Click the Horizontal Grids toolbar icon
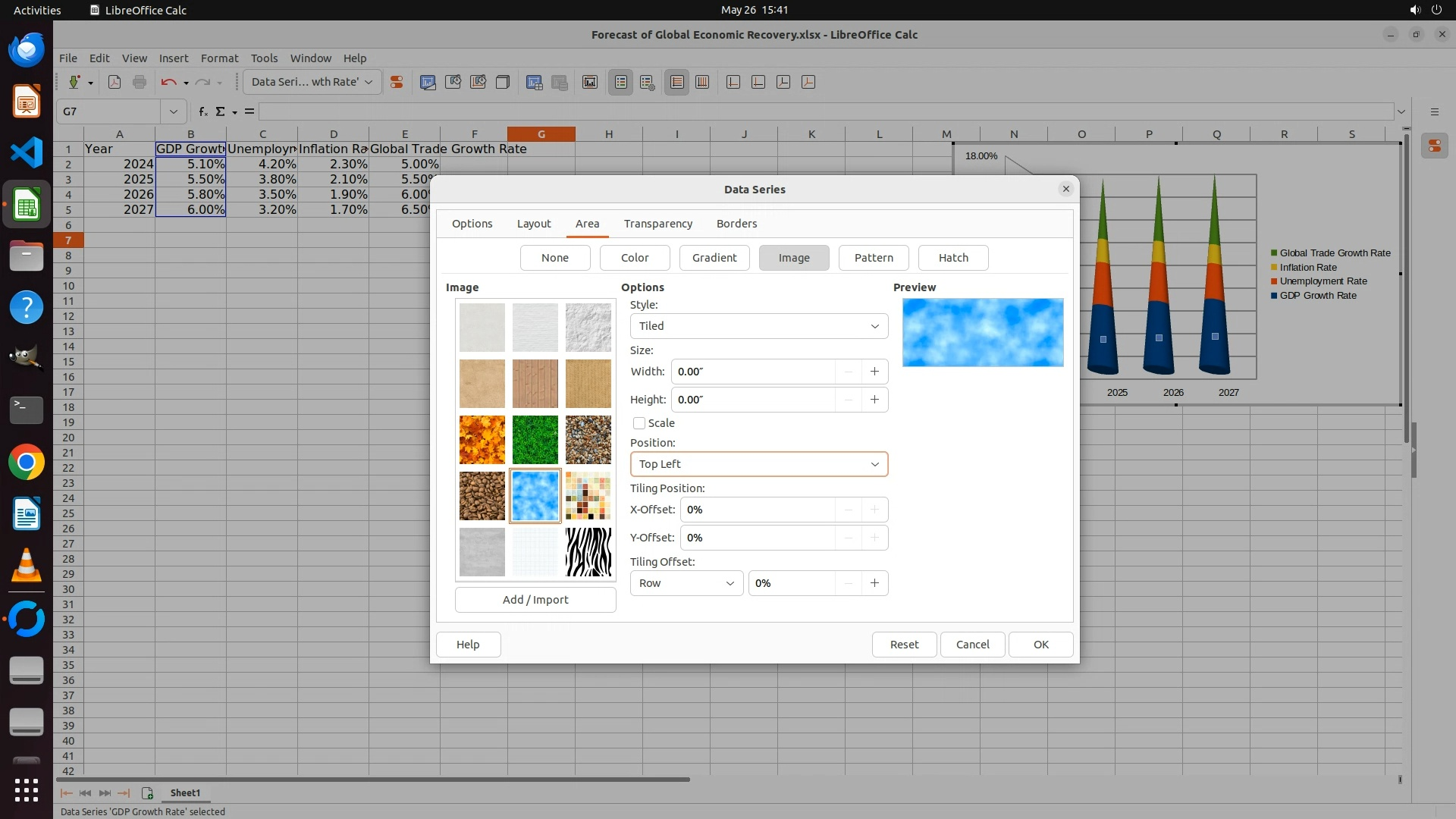The image size is (1456, 819). [x=677, y=82]
